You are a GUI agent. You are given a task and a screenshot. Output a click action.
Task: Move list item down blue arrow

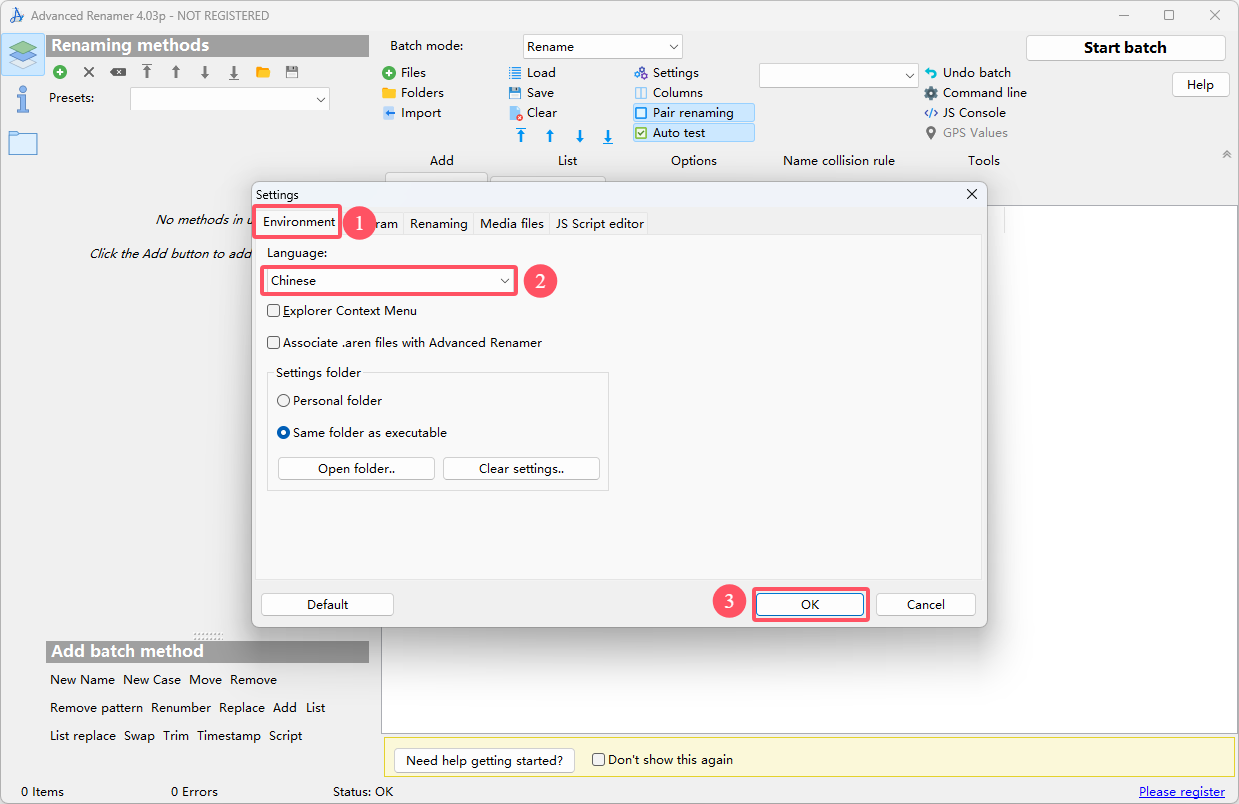tap(579, 136)
